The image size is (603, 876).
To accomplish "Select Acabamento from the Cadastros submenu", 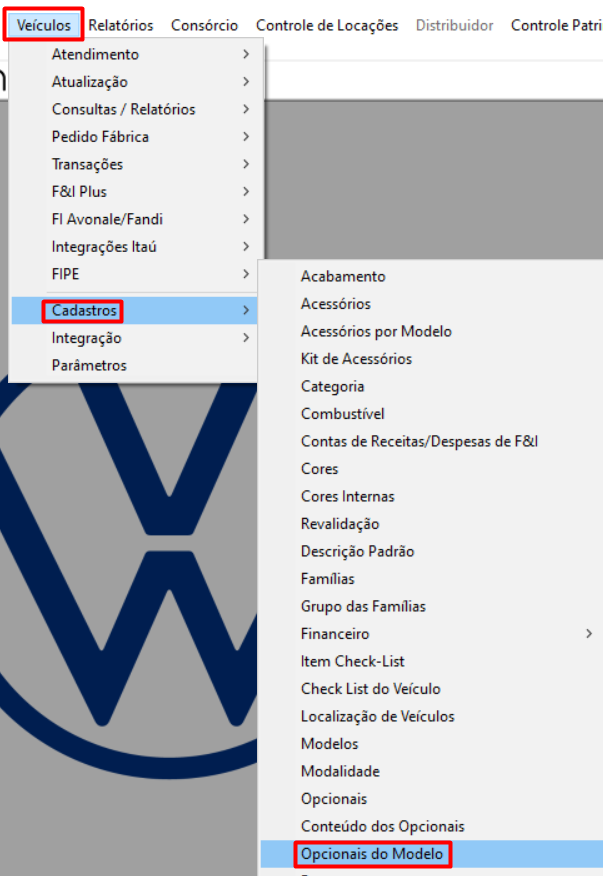I will (431, 276).
